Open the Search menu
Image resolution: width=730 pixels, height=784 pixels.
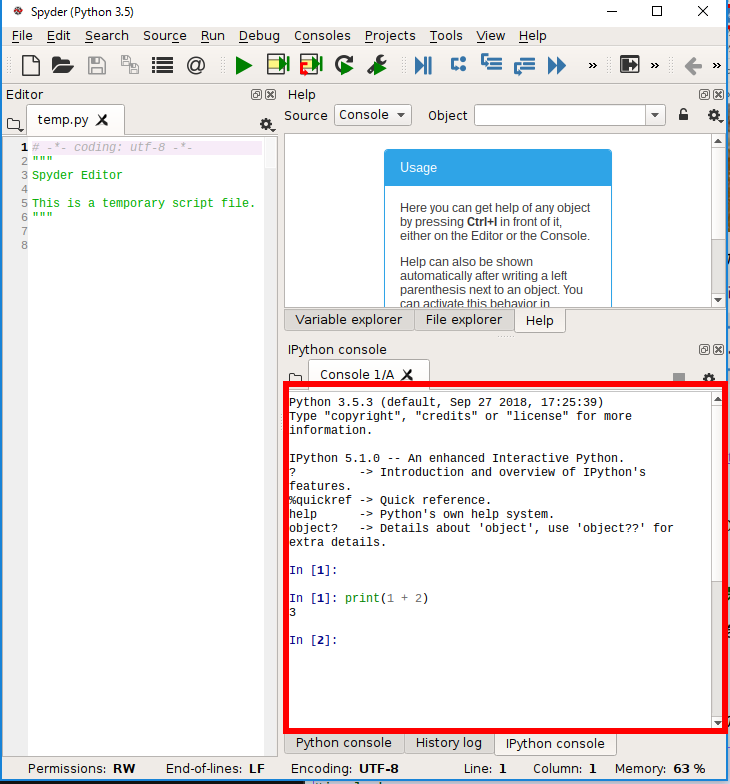[x=106, y=36]
